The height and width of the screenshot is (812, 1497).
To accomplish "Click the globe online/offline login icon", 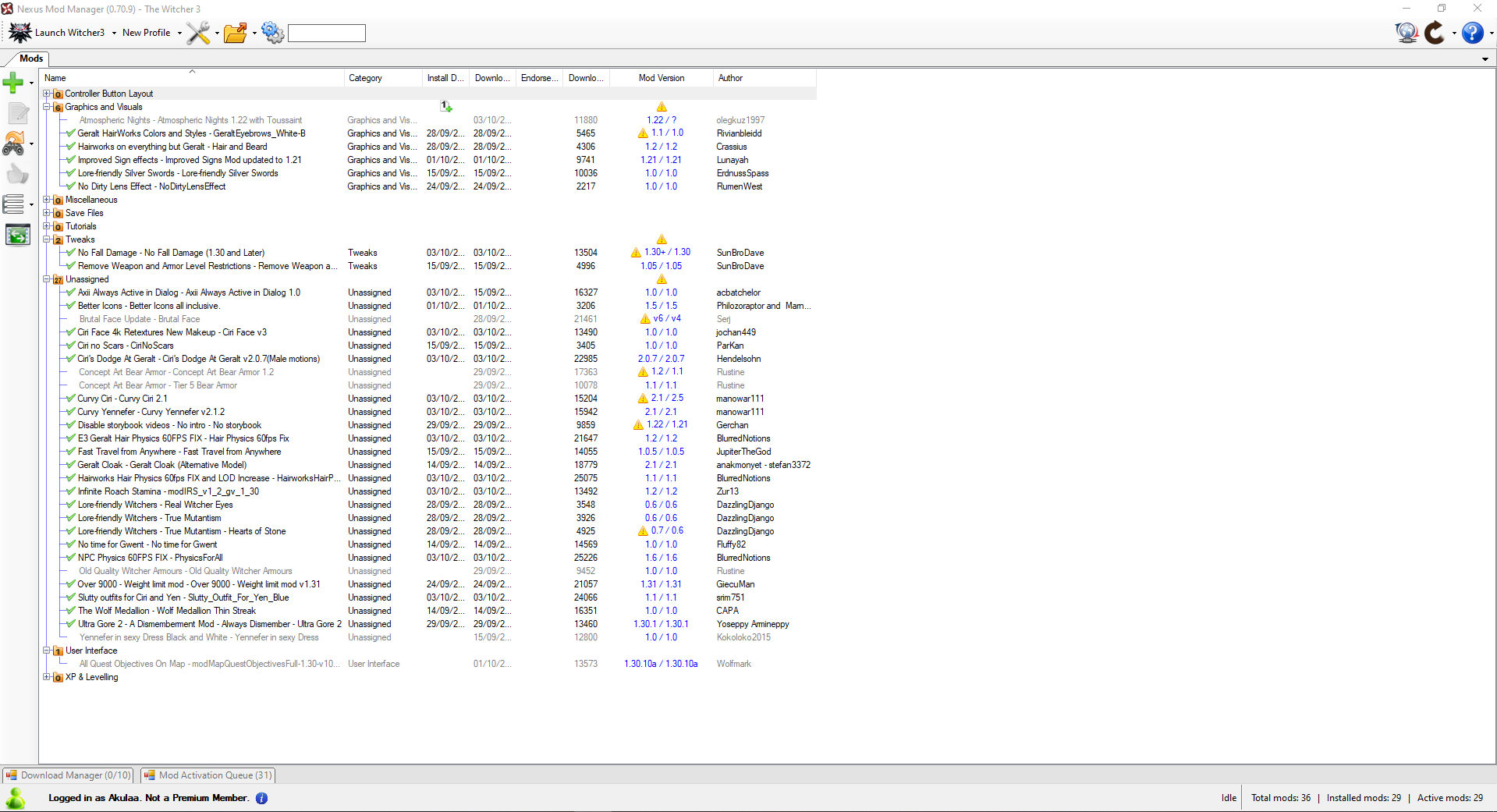I will (1407, 33).
